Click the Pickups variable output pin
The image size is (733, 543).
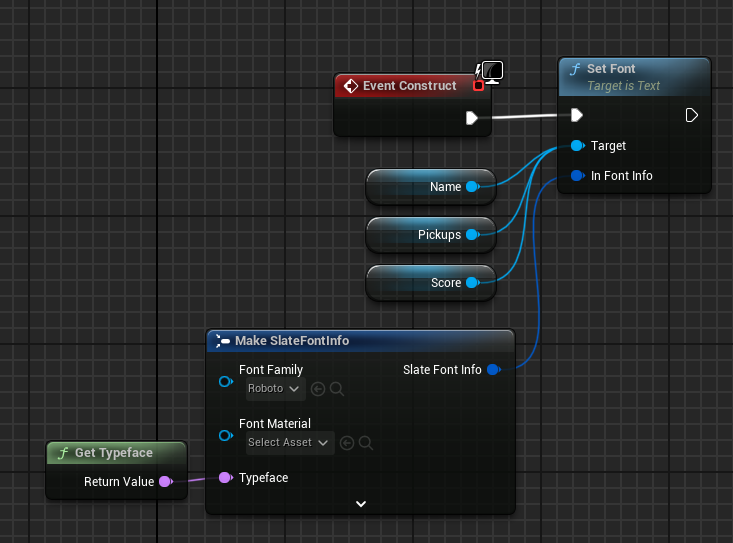click(473, 235)
